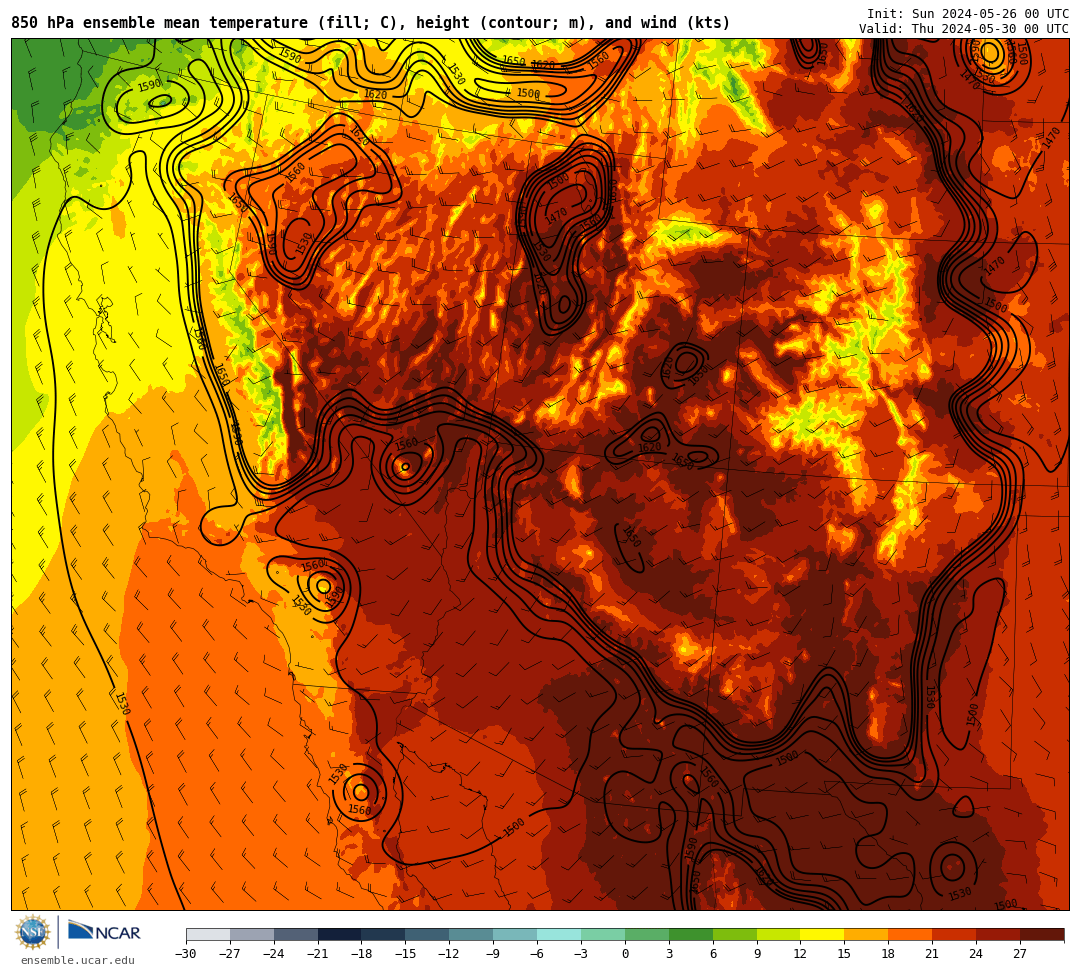Pick the green 0 to 3 colorbar swatch
This screenshot has width=1080, height=973.
(x=647, y=934)
